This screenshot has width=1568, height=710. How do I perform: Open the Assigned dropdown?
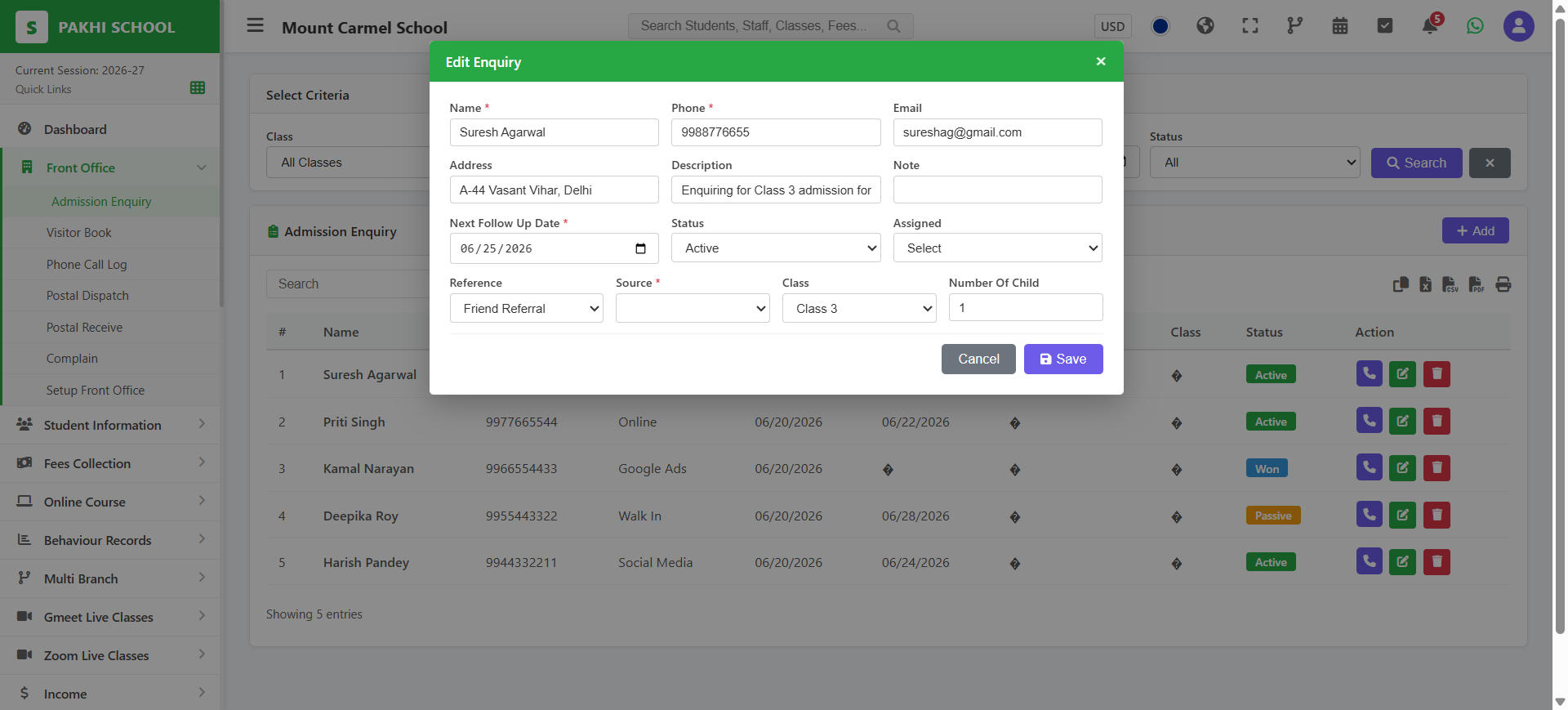click(x=998, y=248)
